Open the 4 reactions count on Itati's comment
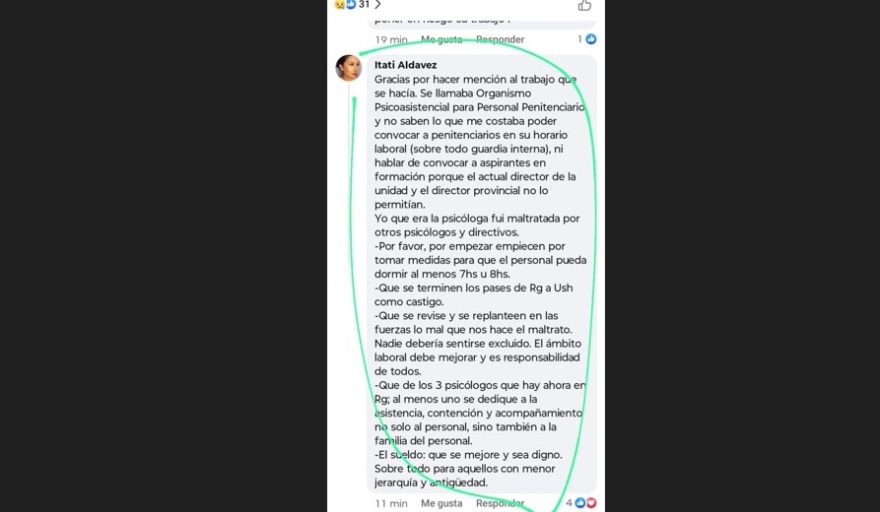The image size is (880, 512). 569,503
